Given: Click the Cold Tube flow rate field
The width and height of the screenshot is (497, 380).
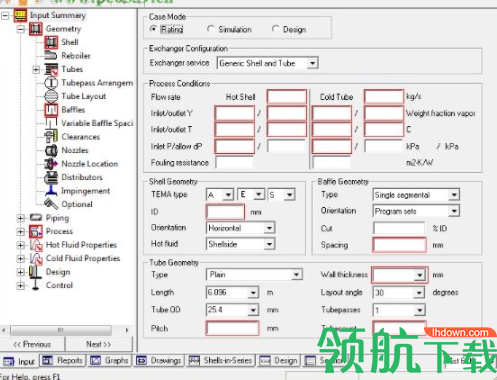Looking at the screenshot, I should [384, 97].
